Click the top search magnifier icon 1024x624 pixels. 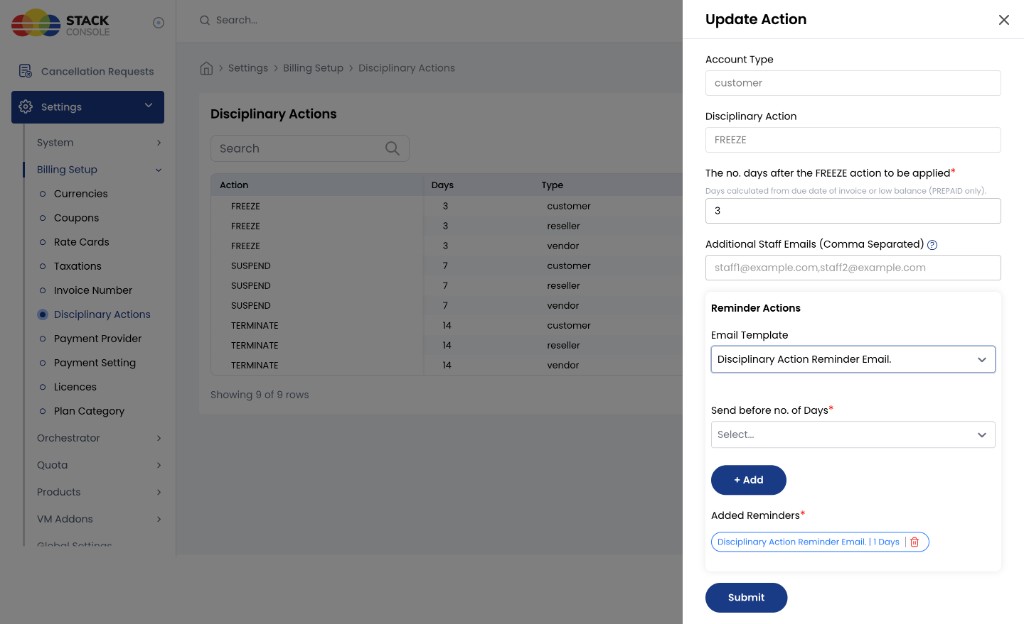point(204,20)
